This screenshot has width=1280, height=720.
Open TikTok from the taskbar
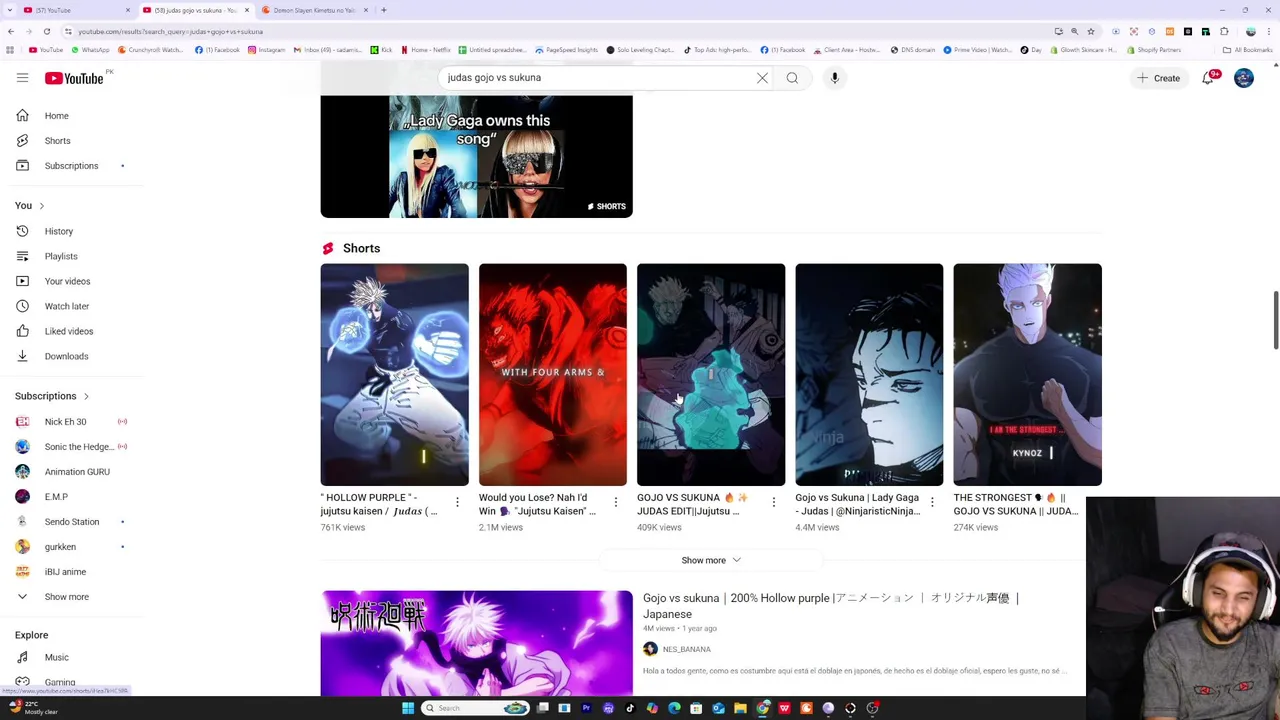pos(630,708)
